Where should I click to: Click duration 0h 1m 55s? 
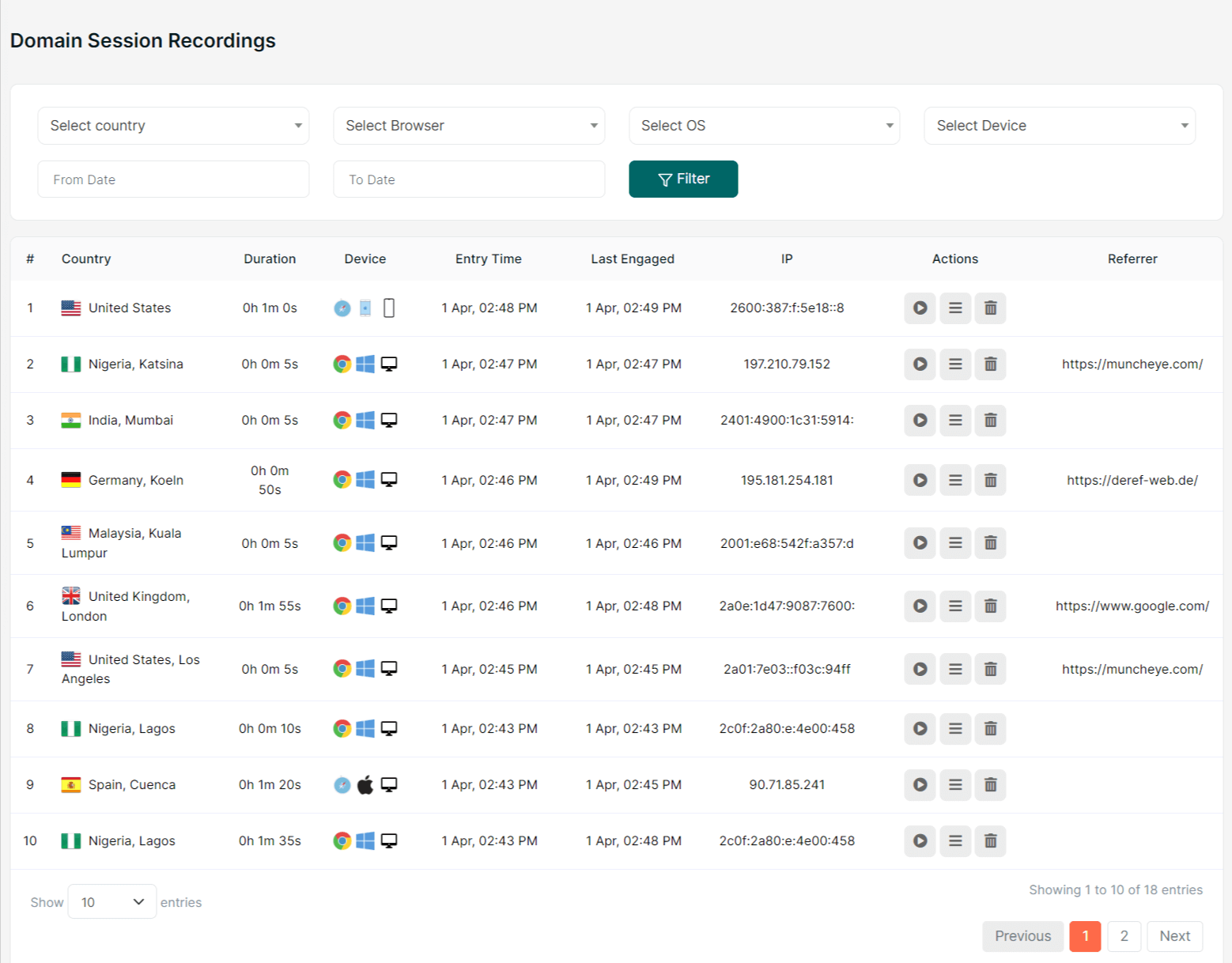[x=270, y=606]
